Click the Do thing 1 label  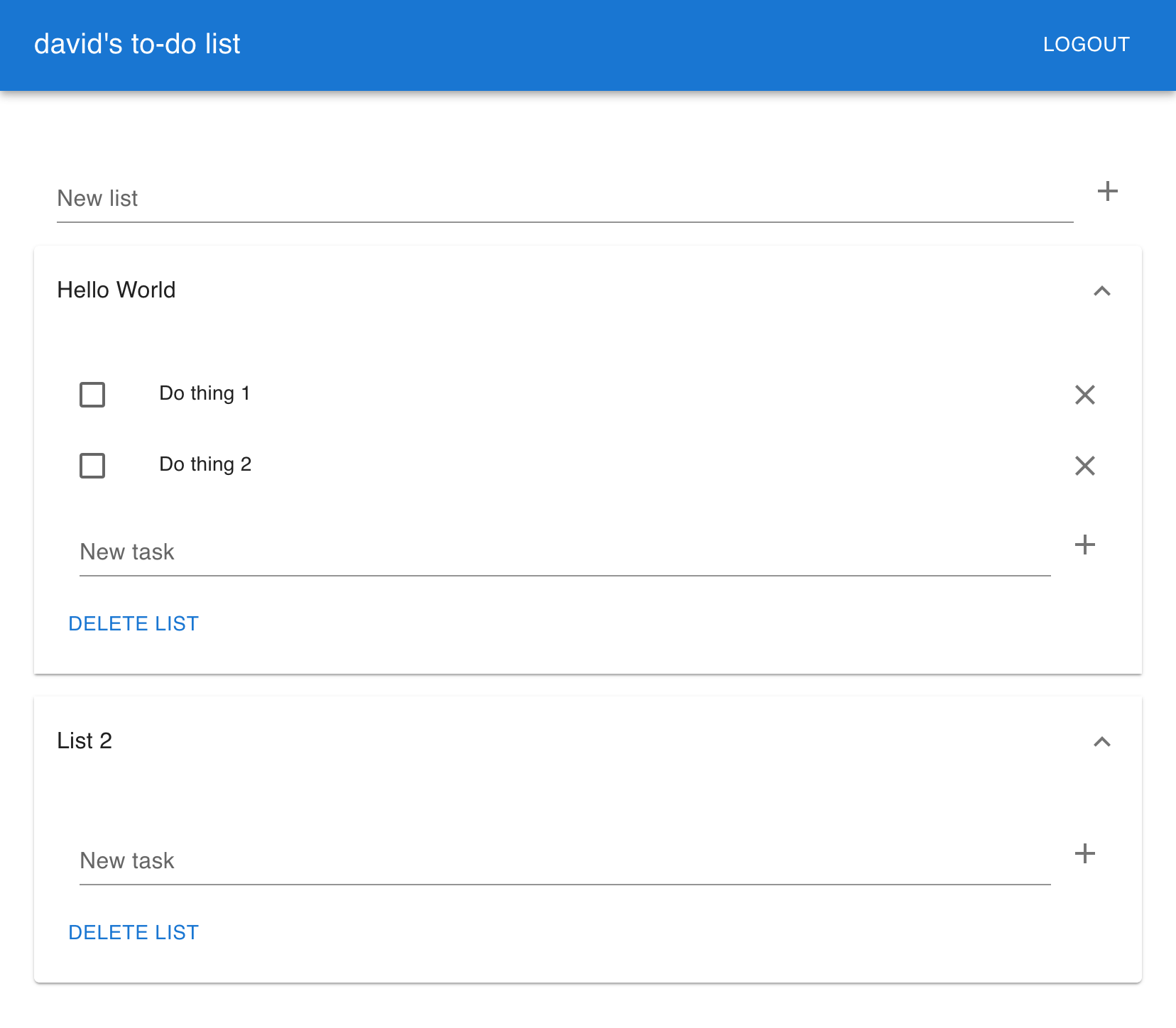click(205, 393)
